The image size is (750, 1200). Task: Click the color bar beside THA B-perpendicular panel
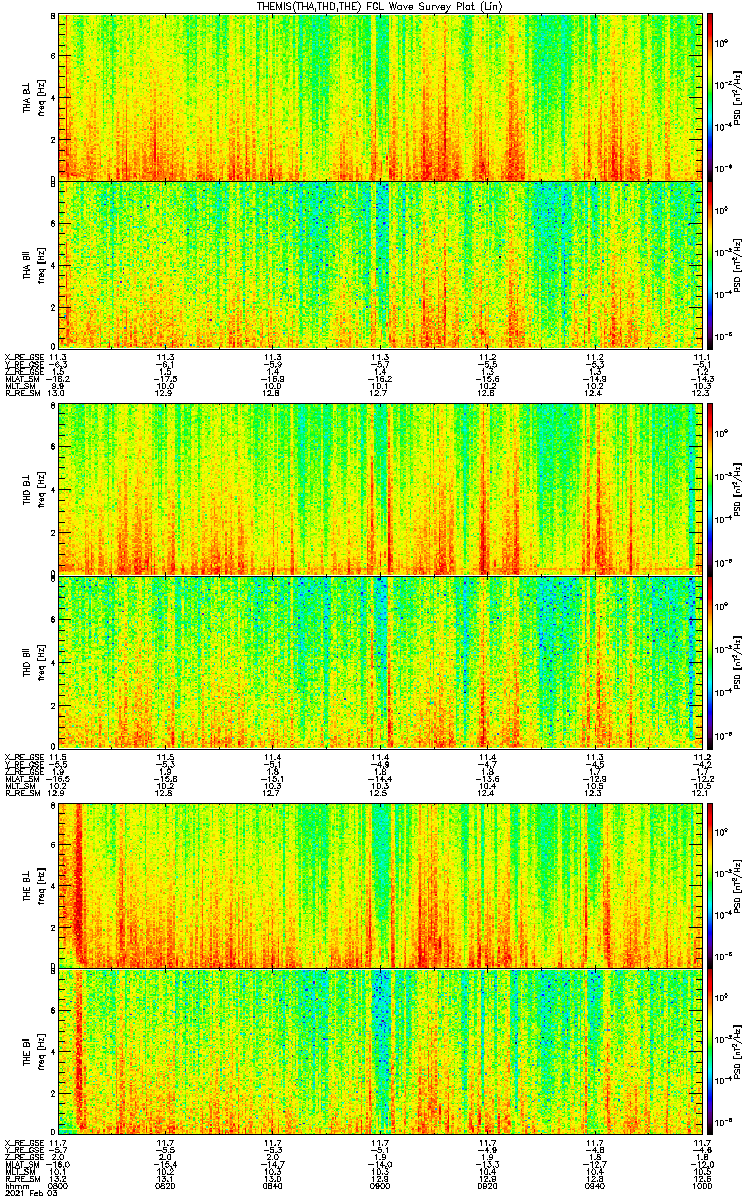pyautogui.click(x=710, y=97)
